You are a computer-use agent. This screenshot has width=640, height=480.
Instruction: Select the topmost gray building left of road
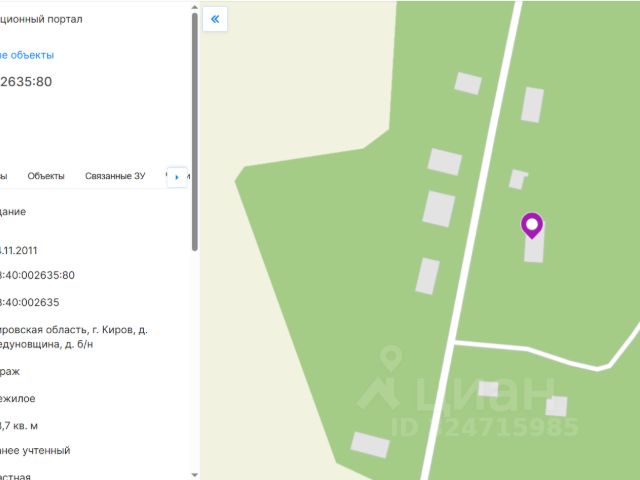[468, 83]
